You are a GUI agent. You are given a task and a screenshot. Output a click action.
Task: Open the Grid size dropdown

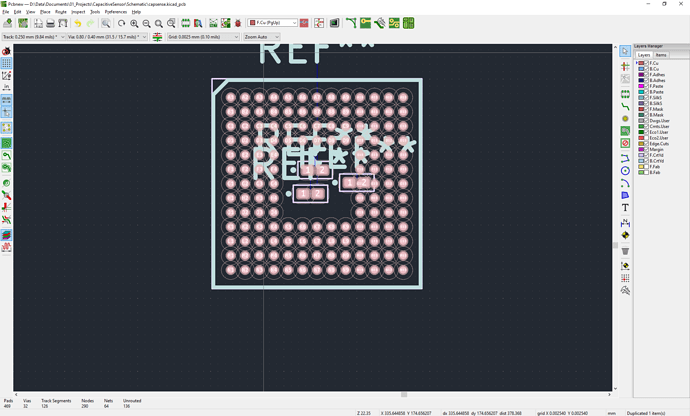203,37
